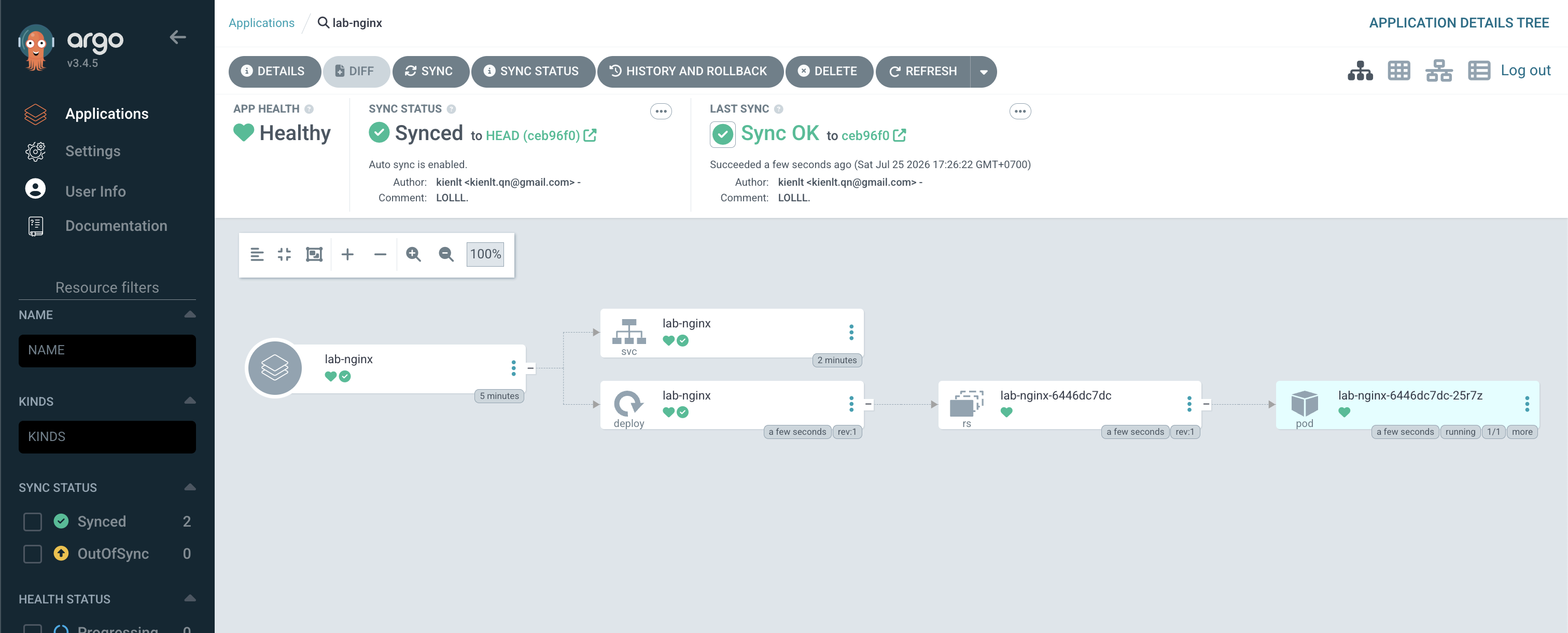The image size is (1568, 633).
Task: Click the SYNC button
Action: point(430,71)
